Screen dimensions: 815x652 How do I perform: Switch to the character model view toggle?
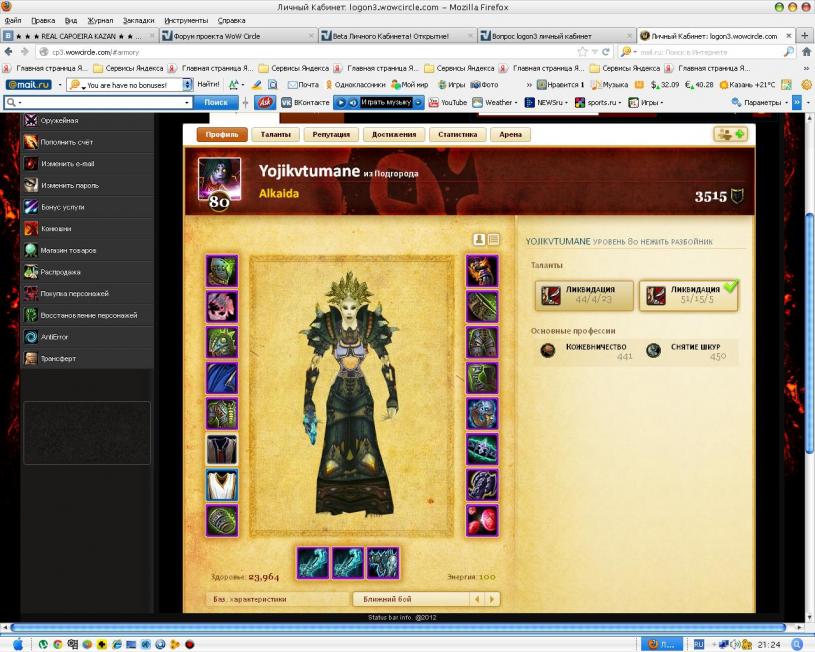[x=479, y=240]
